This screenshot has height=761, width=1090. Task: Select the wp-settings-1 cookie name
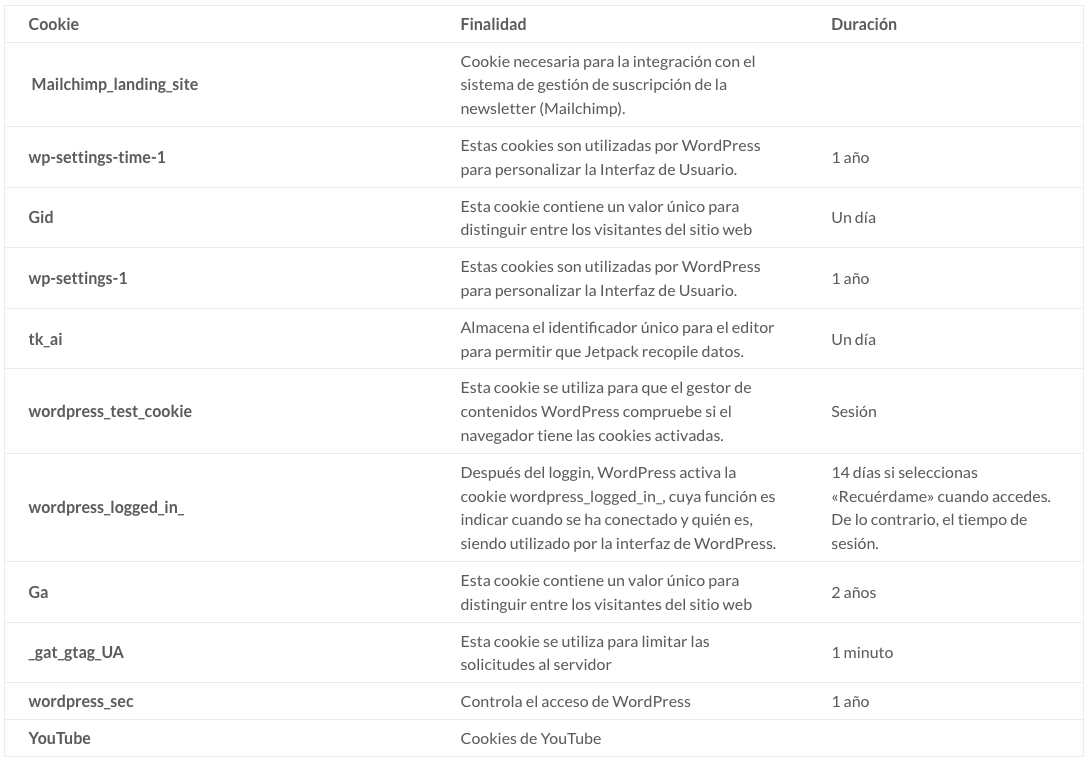coord(78,279)
